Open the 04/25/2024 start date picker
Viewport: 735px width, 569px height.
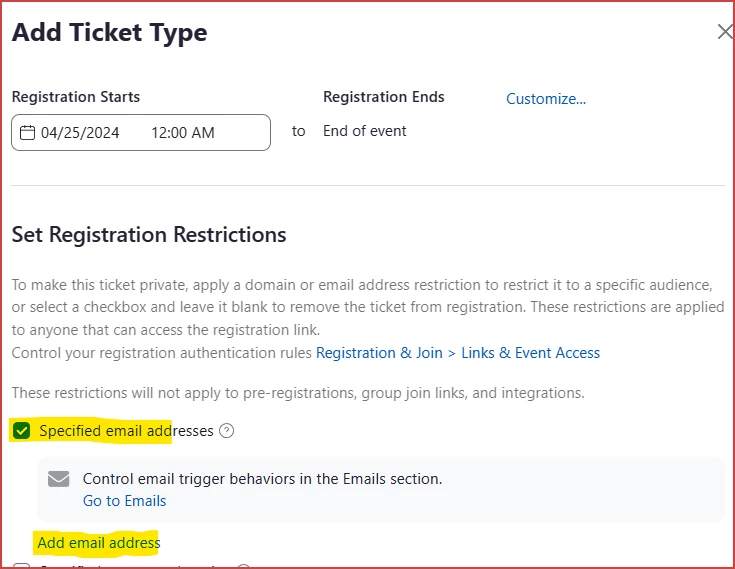[x=80, y=133]
